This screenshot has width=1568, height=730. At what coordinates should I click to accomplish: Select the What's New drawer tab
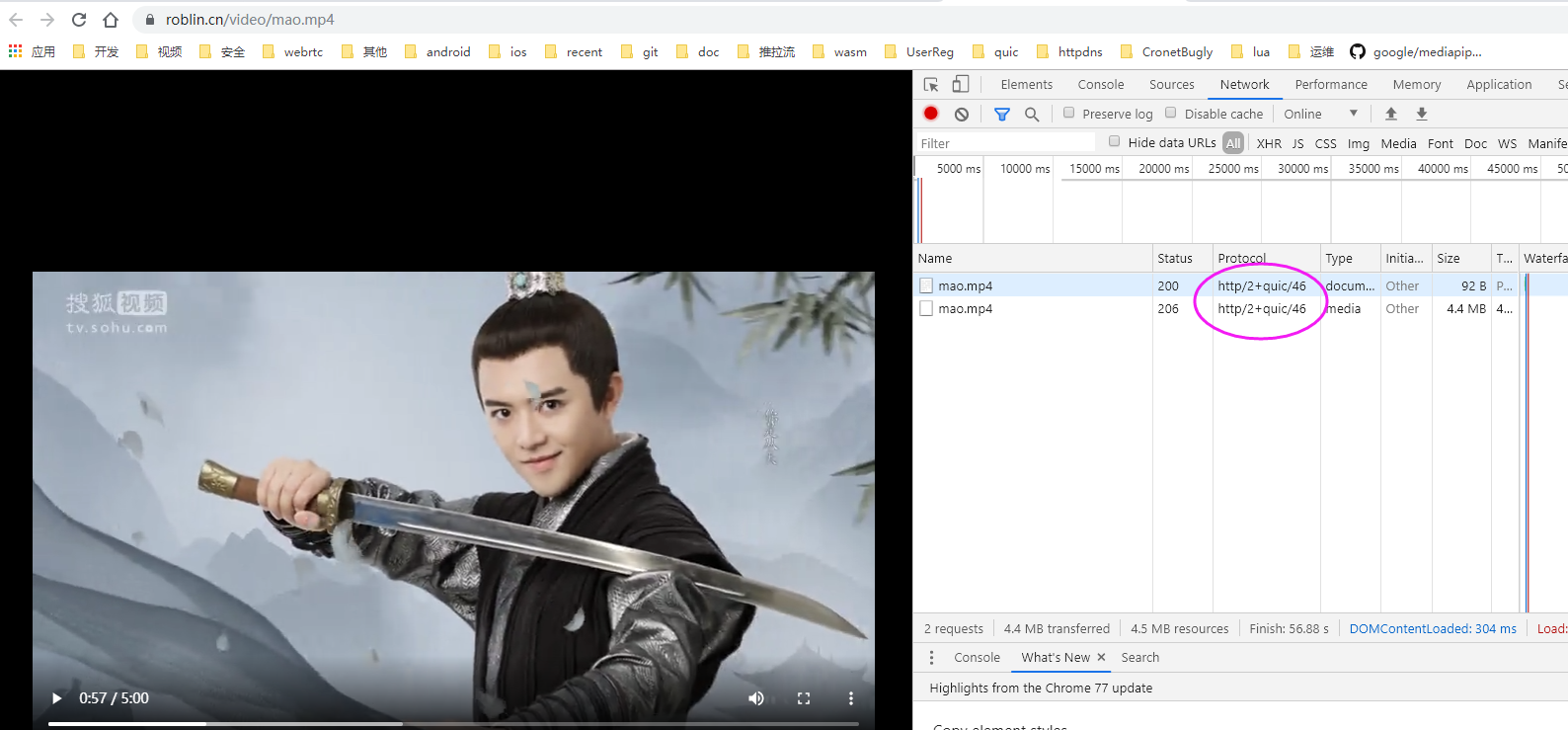(x=1056, y=657)
